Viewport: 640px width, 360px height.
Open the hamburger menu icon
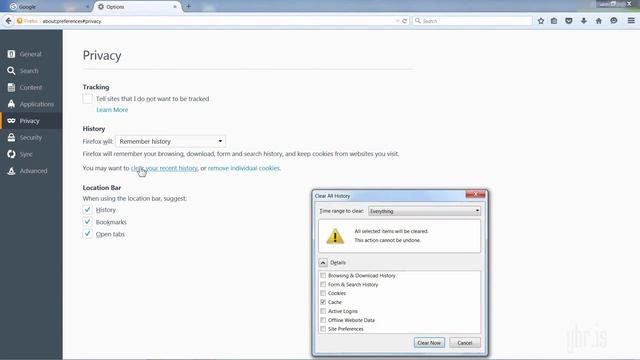631,21
